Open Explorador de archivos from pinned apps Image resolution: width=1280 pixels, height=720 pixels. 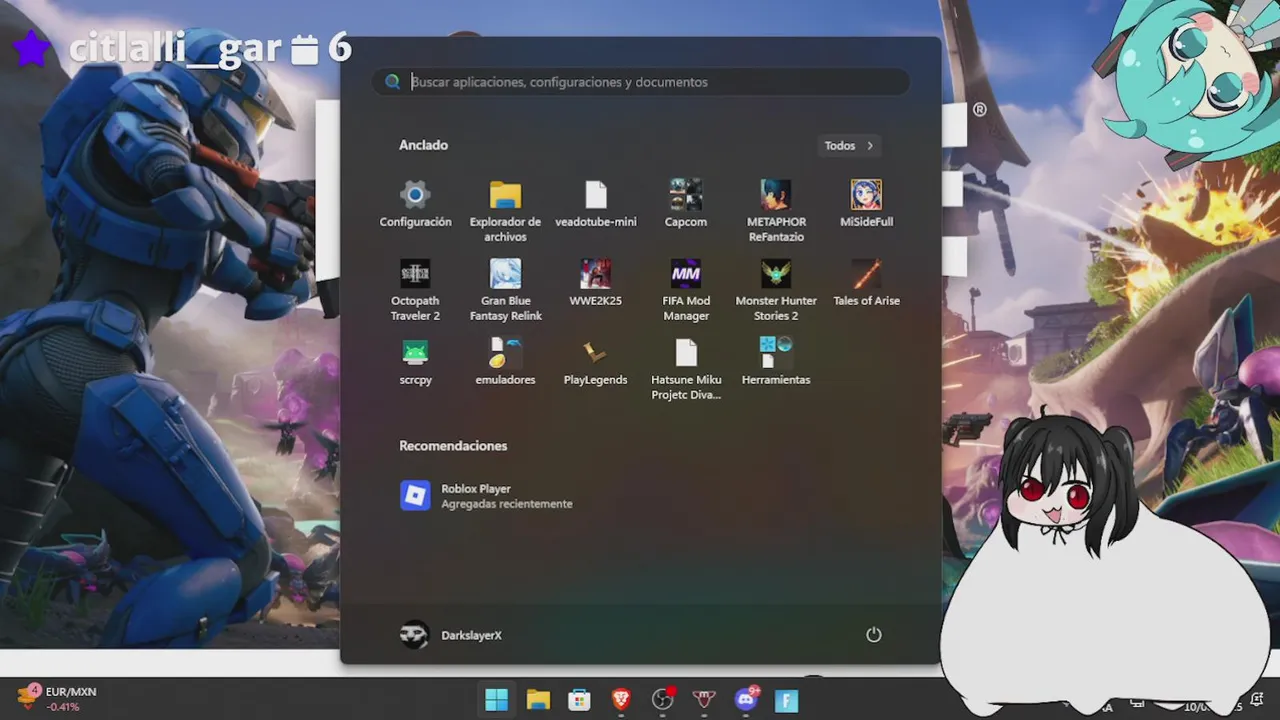tap(505, 211)
